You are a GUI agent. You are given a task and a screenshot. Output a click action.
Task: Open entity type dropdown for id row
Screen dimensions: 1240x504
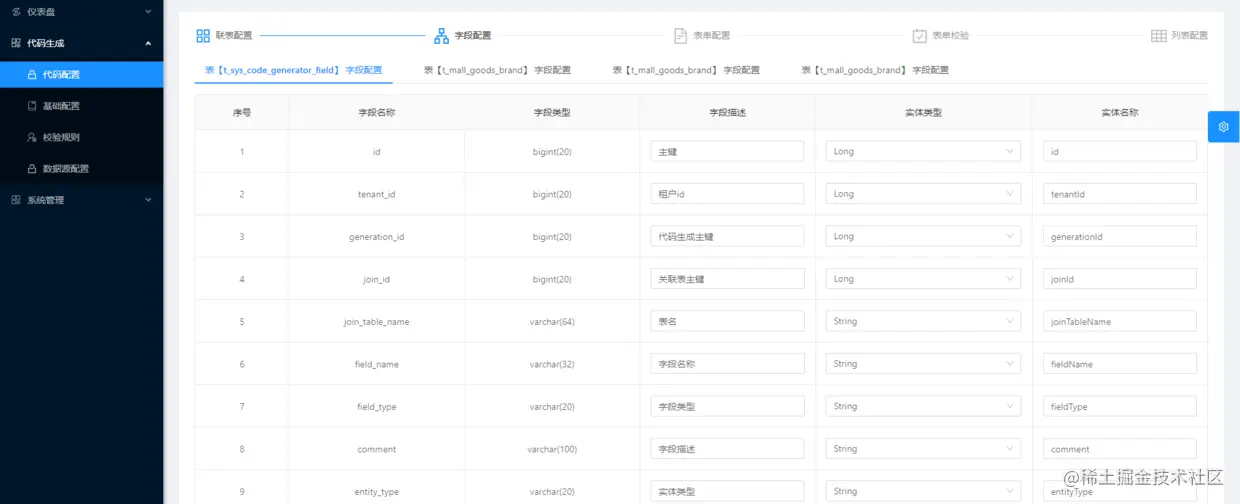(923, 151)
